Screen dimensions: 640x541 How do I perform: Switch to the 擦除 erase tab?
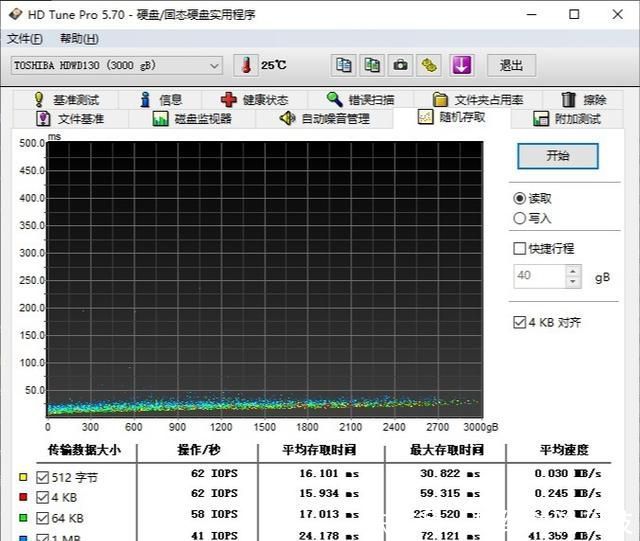tap(583, 100)
